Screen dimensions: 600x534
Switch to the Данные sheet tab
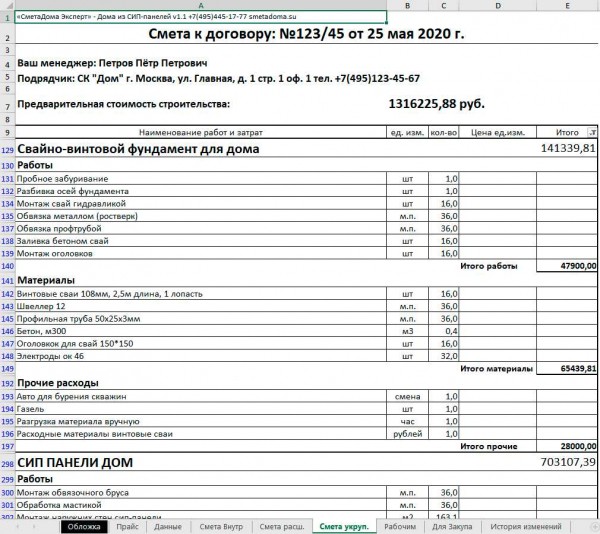tap(168, 527)
